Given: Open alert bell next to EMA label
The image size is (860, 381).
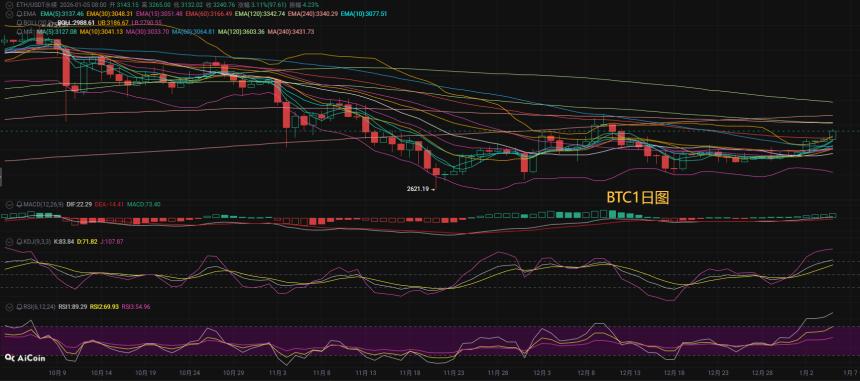Looking at the screenshot, I should (19, 14).
